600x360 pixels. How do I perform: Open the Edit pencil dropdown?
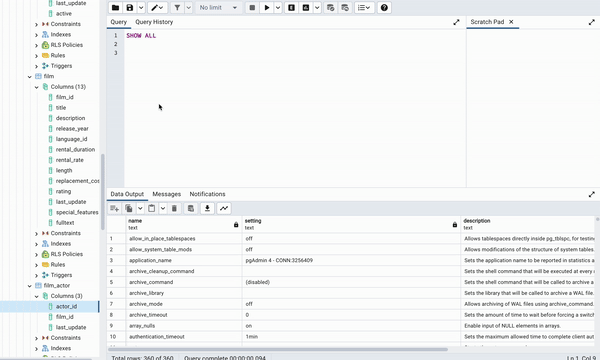157,7
